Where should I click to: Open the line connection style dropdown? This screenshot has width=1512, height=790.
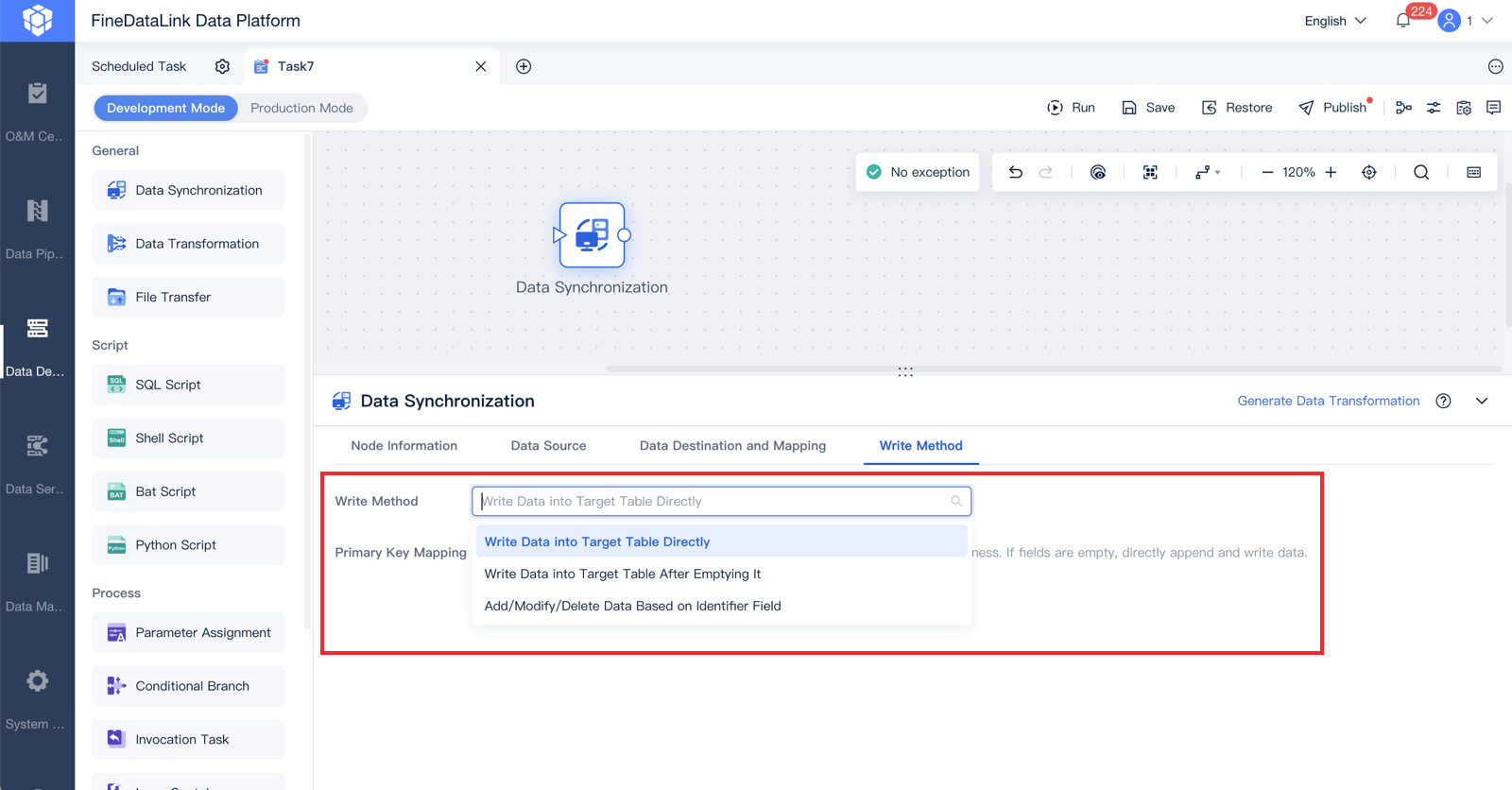coord(1207,172)
